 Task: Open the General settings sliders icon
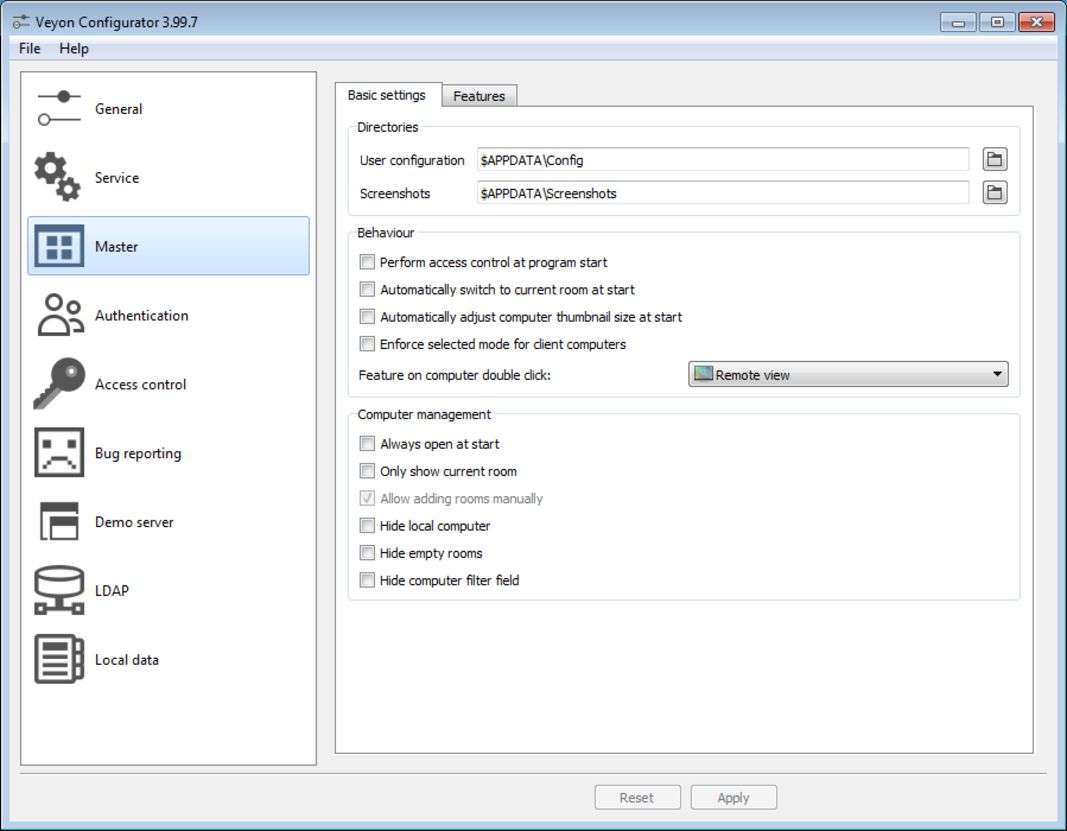[59, 109]
